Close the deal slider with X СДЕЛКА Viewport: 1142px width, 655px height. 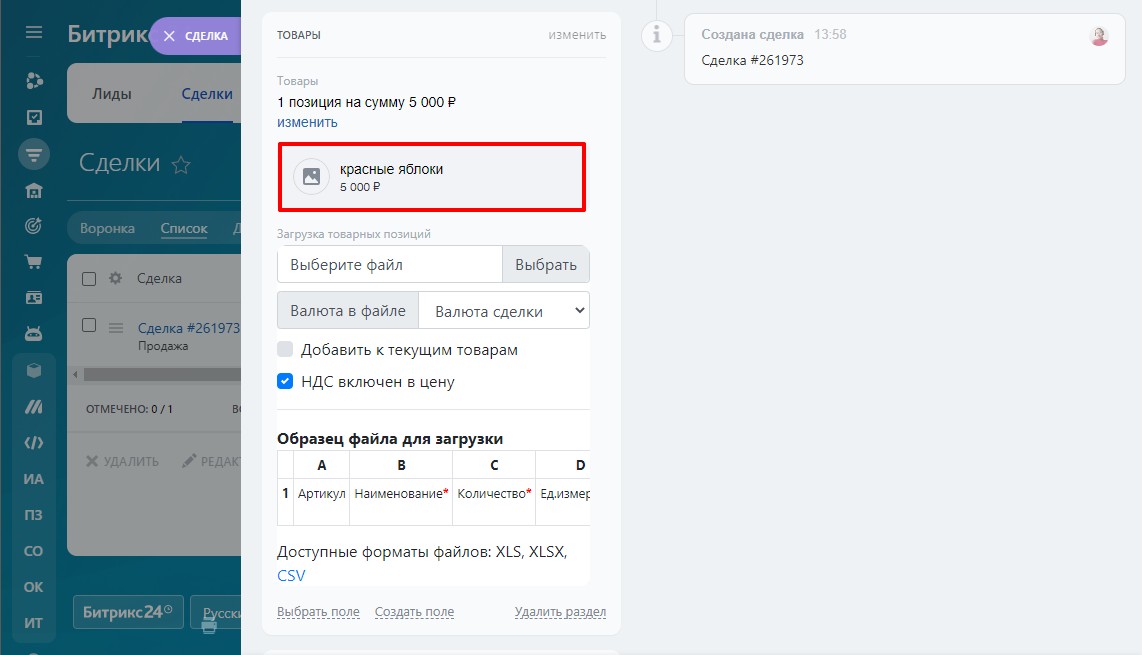[x=195, y=36]
